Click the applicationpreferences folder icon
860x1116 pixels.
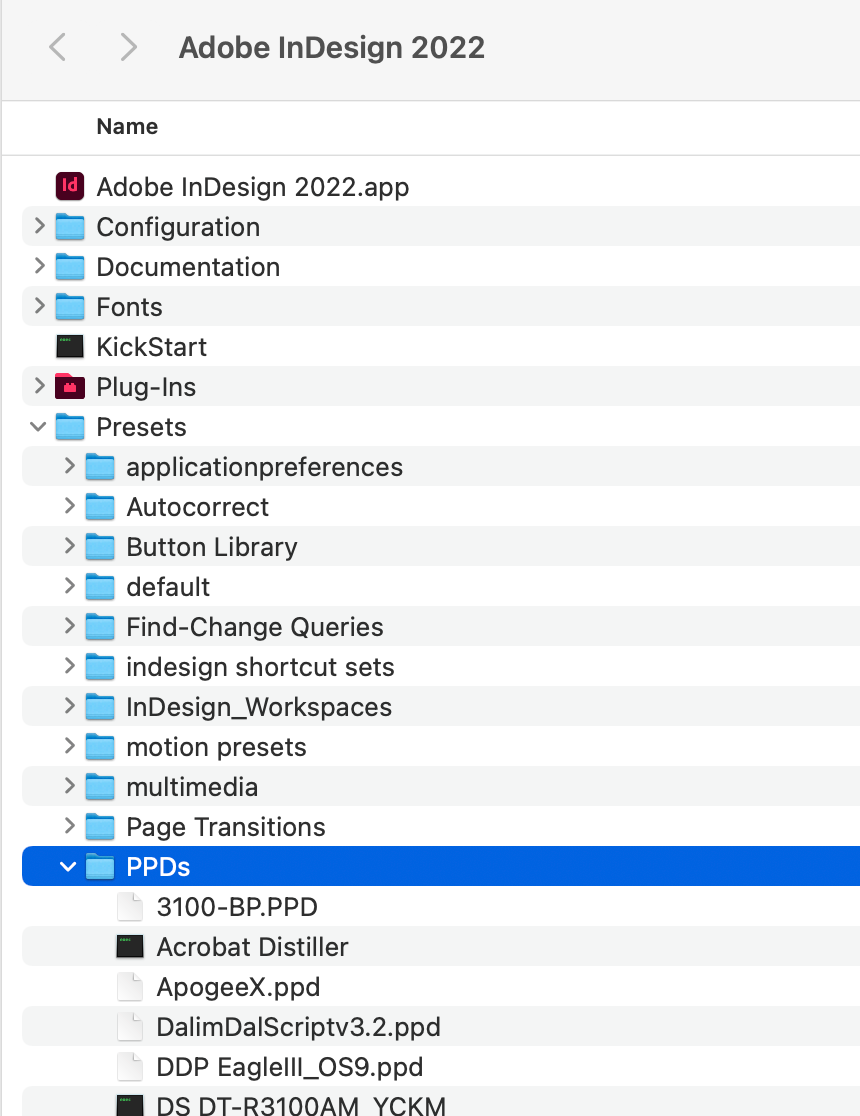(100, 467)
